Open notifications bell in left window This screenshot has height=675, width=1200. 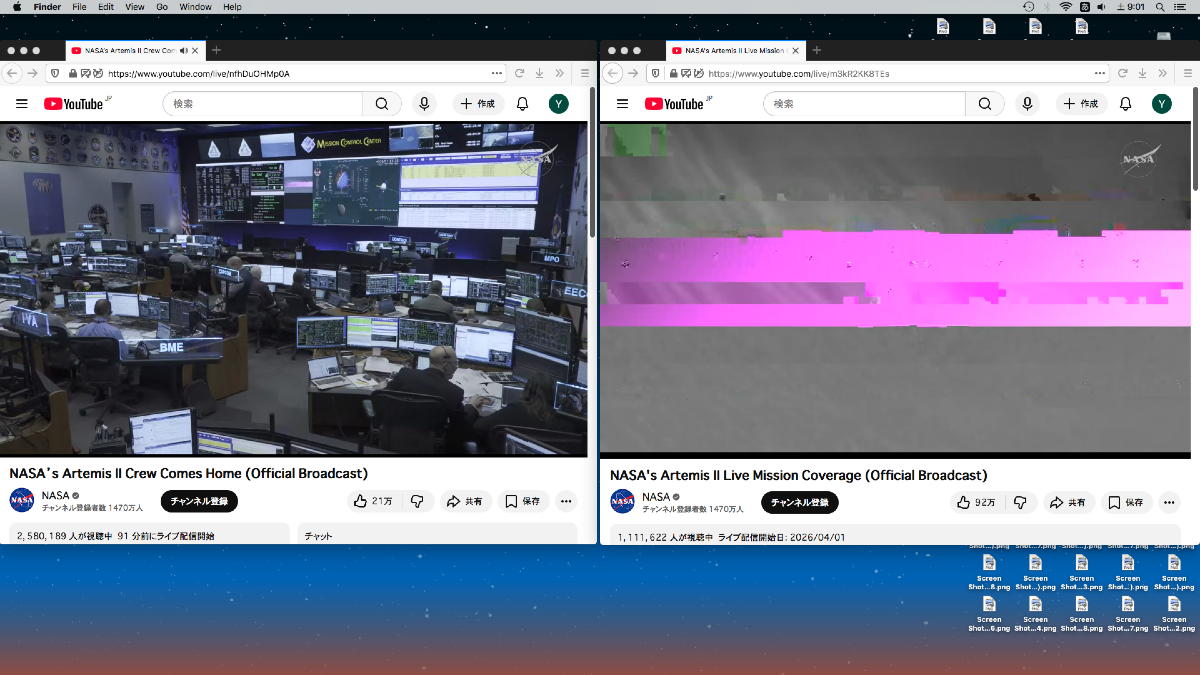tap(522, 103)
